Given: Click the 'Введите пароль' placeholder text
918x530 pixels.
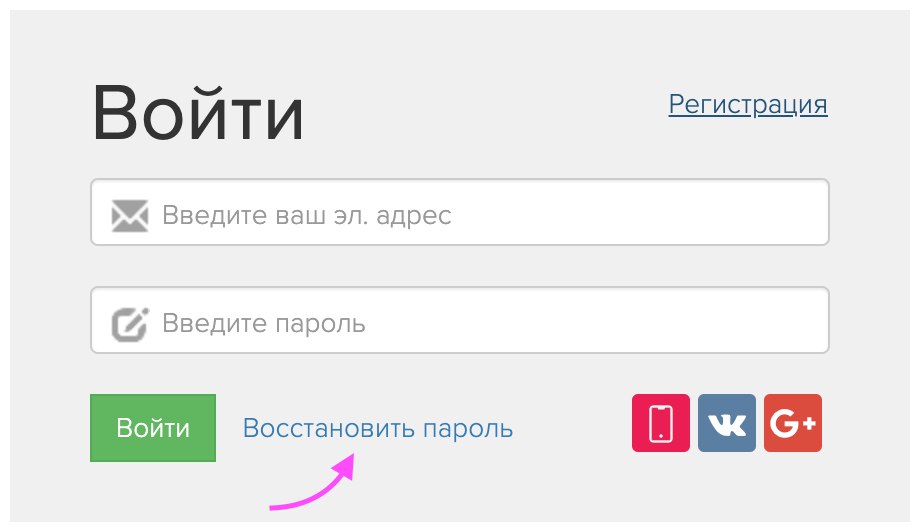Looking at the screenshot, I should [x=264, y=323].
